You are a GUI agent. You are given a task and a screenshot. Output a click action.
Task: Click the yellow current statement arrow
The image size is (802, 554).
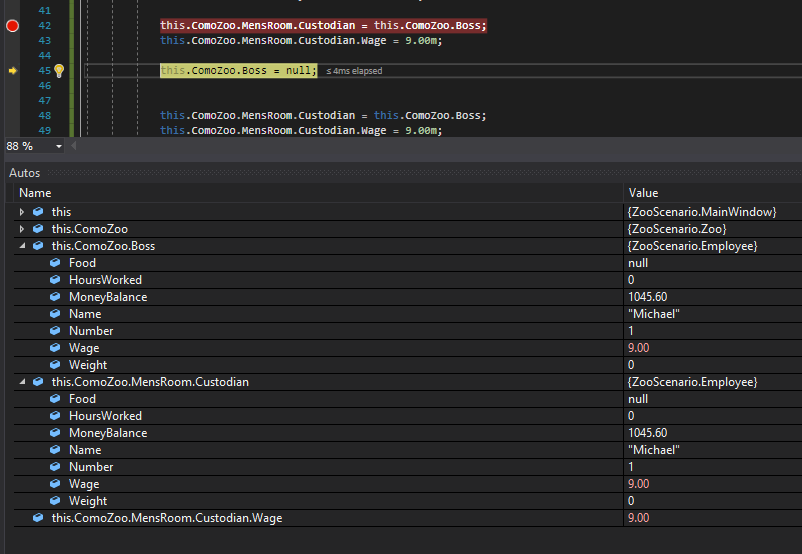13,71
